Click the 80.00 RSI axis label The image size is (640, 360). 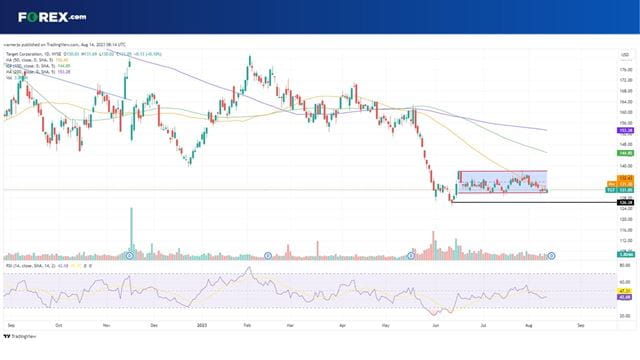click(x=625, y=265)
